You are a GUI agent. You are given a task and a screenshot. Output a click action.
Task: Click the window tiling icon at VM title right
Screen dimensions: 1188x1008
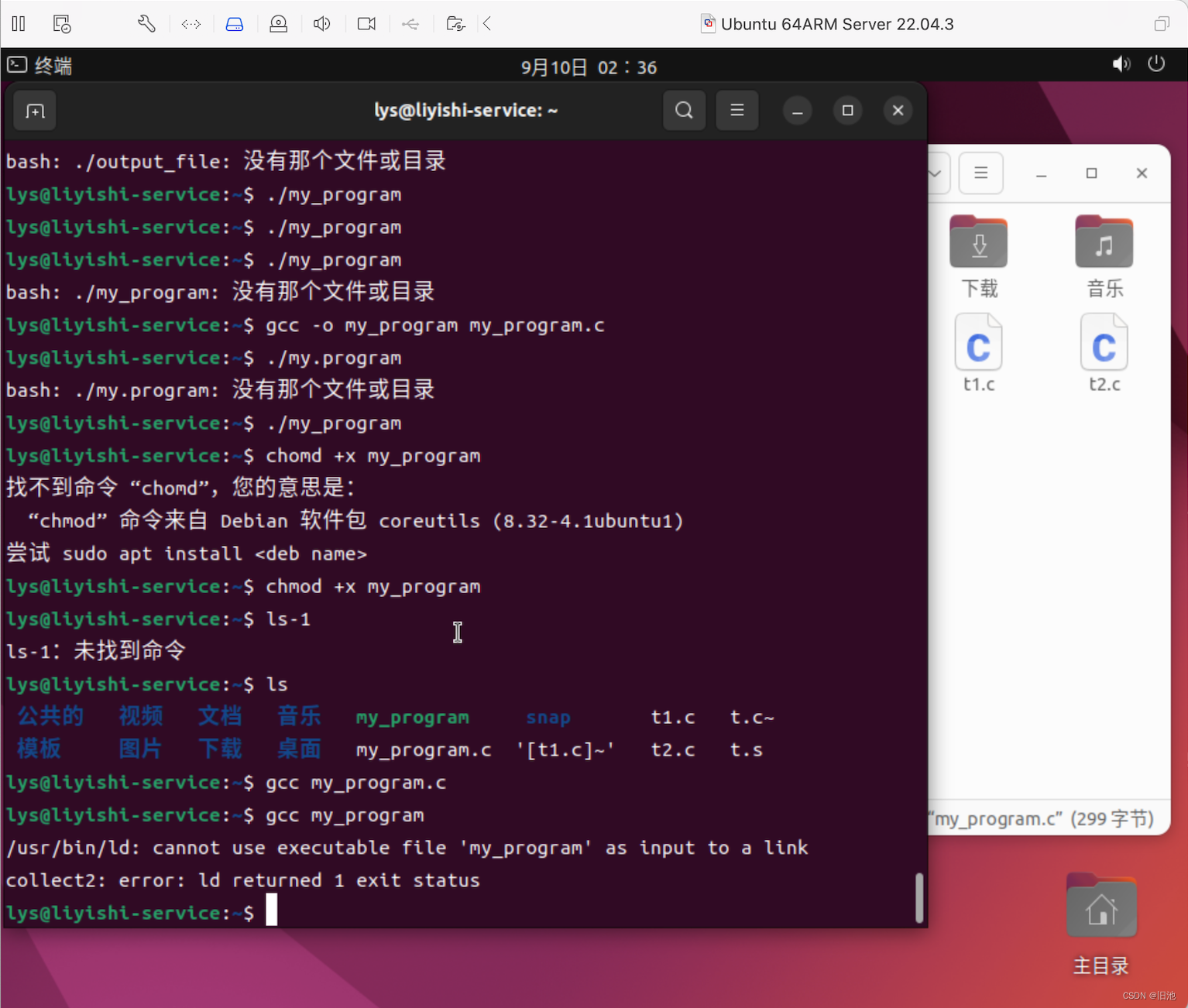coord(1162,24)
